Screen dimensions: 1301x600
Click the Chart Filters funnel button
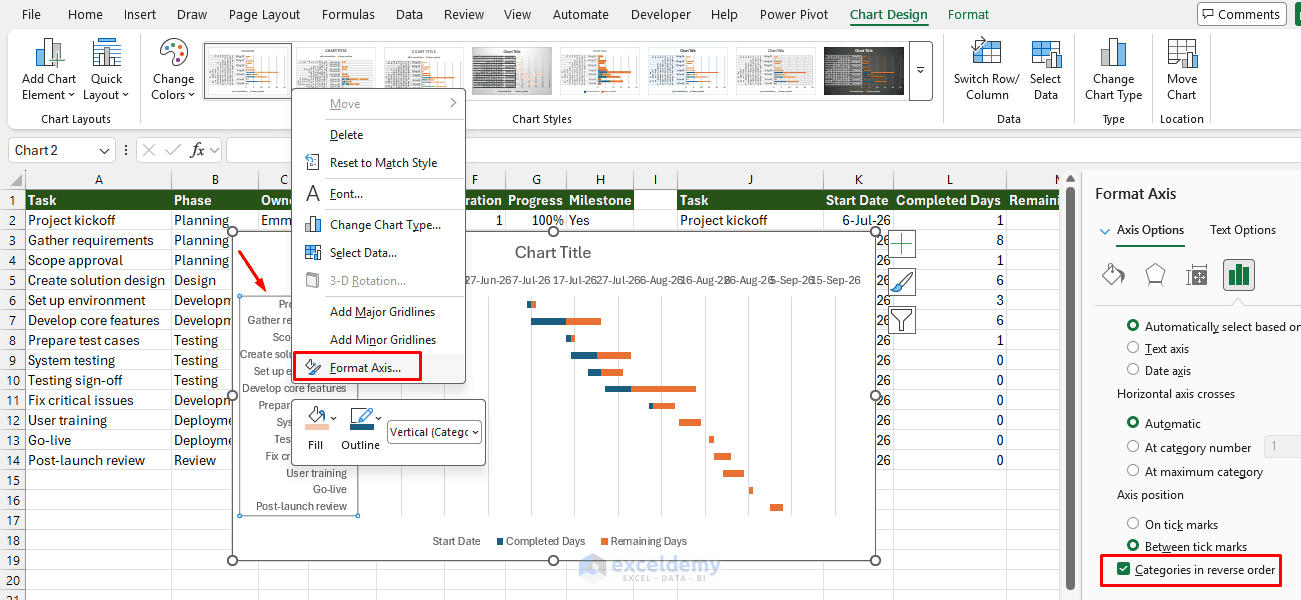(902, 320)
